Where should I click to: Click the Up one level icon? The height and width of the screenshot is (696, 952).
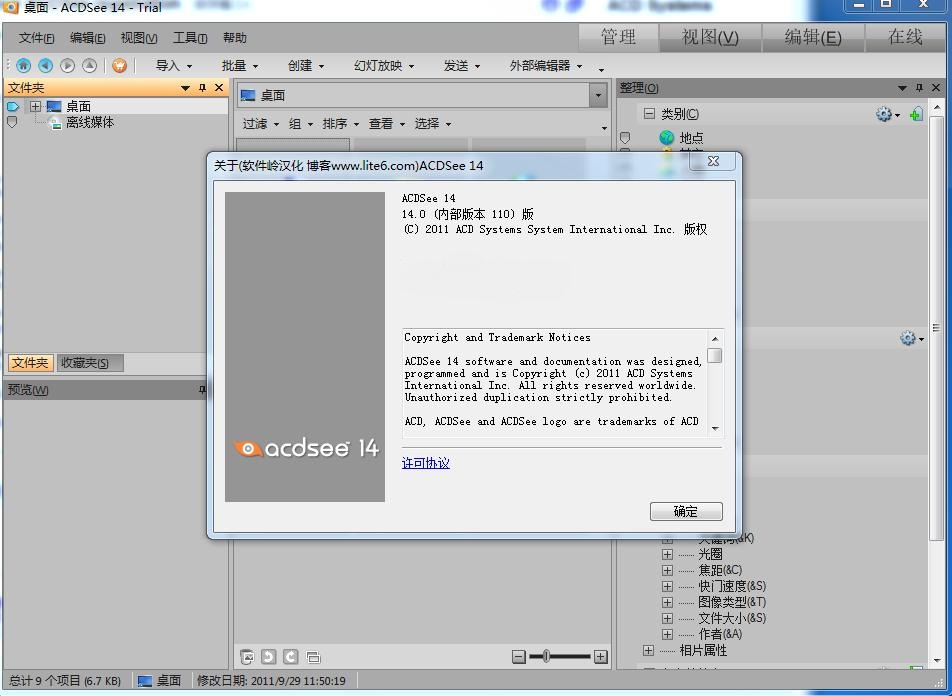pos(89,66)
